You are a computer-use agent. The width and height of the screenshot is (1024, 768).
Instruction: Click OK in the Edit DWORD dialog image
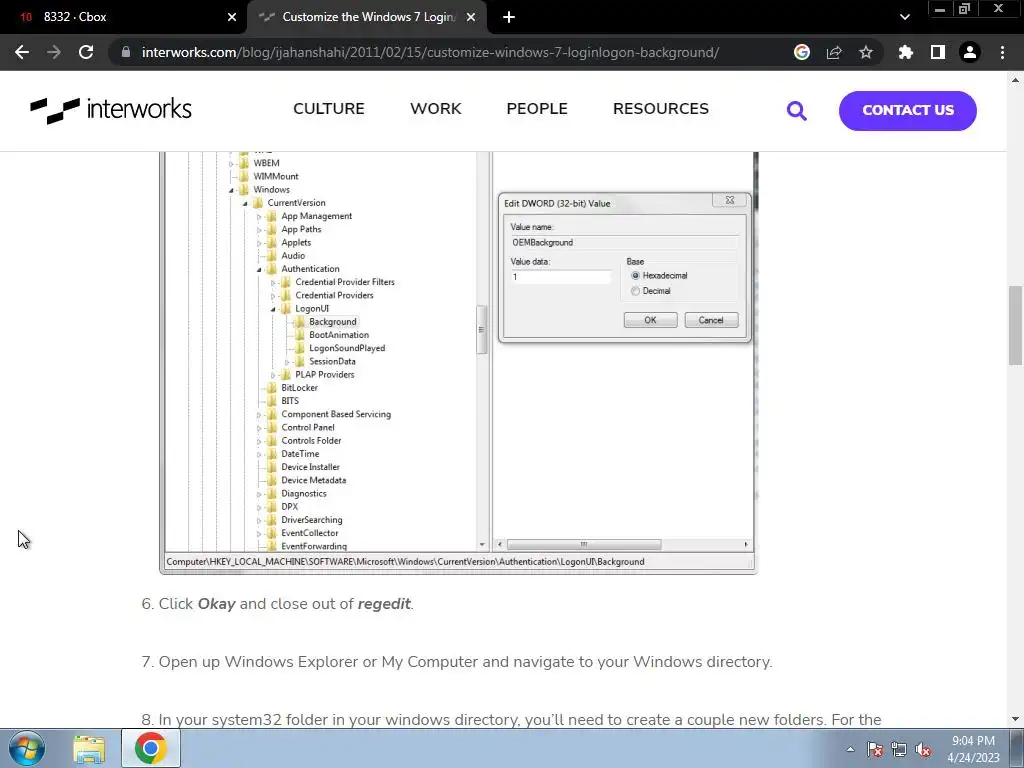click(650, 320)
